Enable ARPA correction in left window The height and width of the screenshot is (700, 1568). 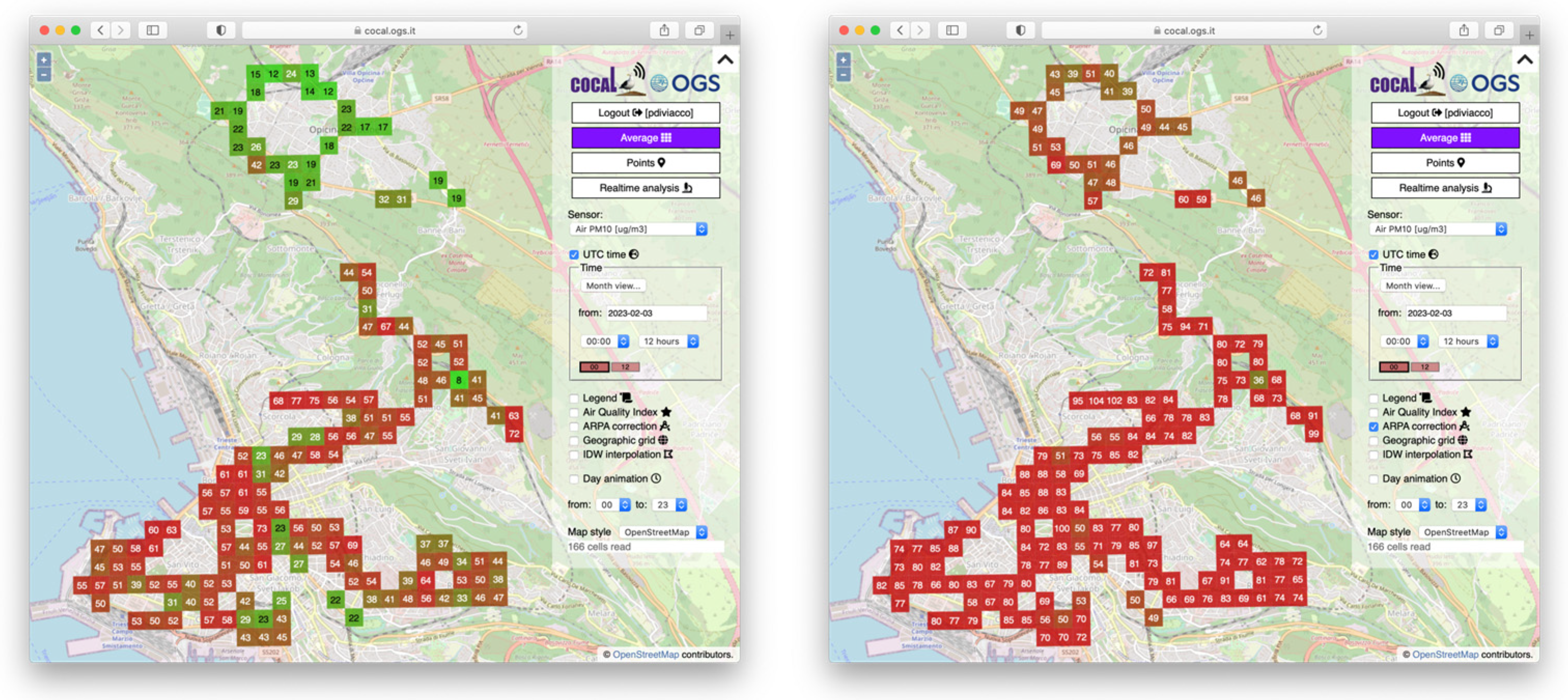click(574, 427)
